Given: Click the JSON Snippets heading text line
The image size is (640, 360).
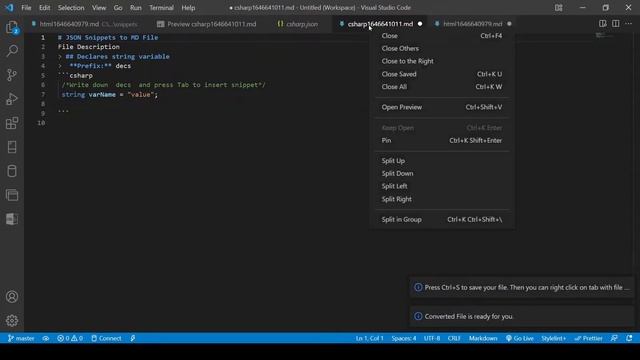Looking at the screenshot, I should [108, 37].
